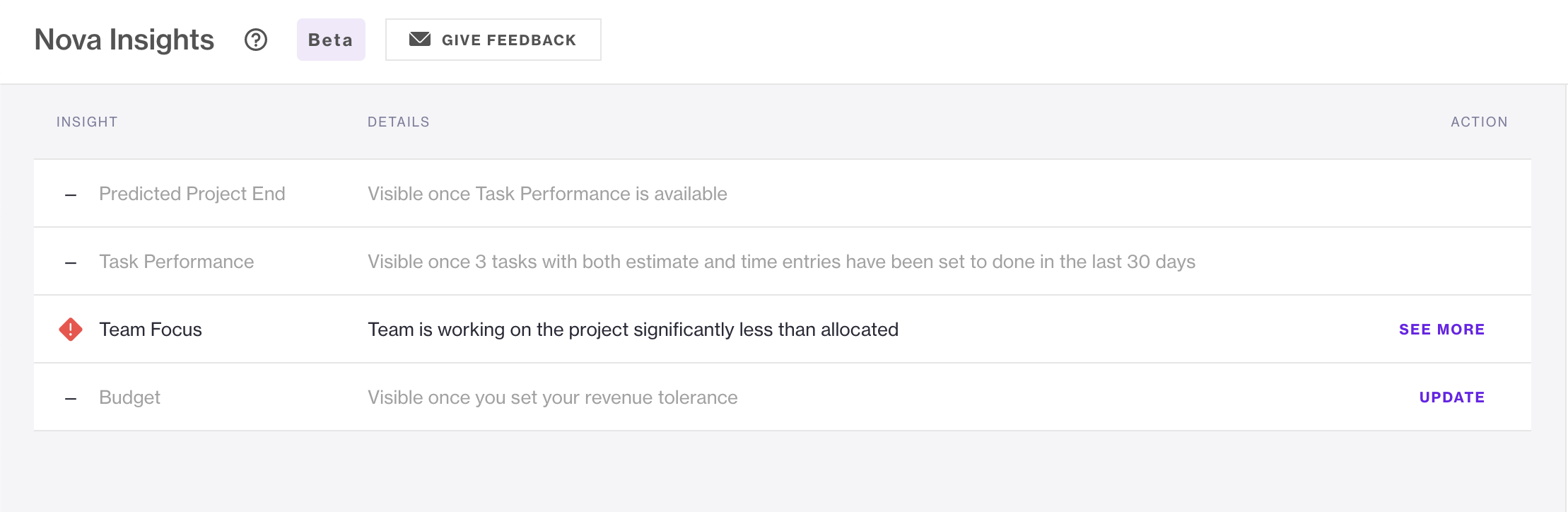Click the revenue tolerance details text
The height and width of the screenshot is (512, 1568).
[553, 397]
